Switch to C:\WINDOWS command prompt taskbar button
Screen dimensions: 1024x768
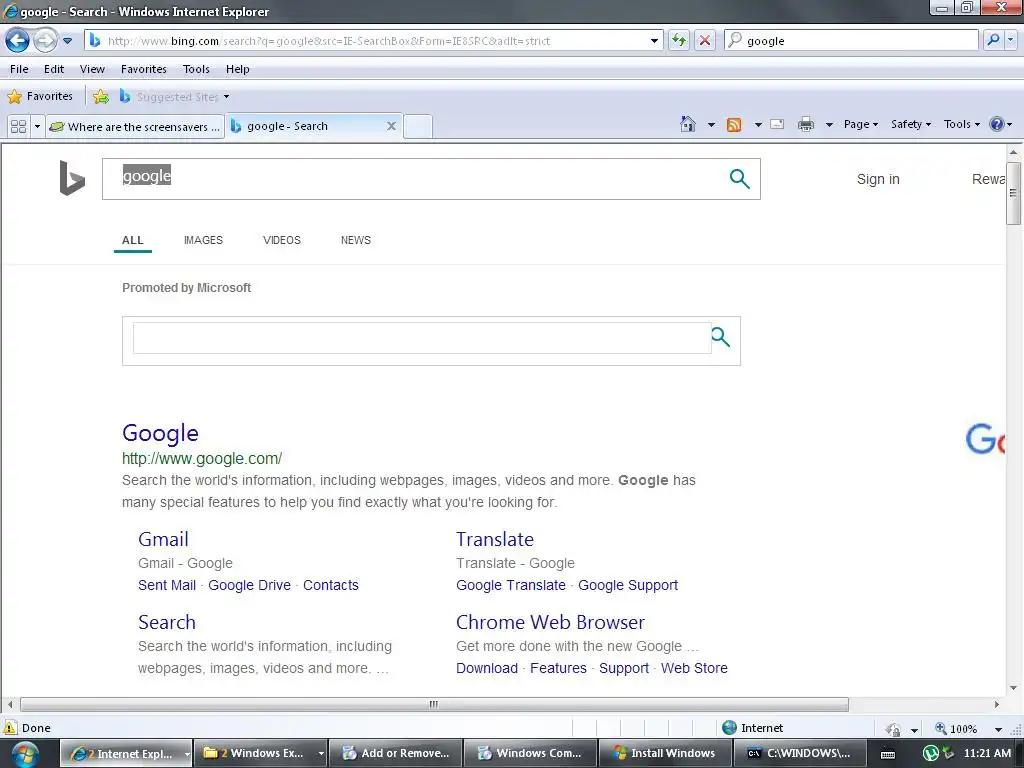799,753
